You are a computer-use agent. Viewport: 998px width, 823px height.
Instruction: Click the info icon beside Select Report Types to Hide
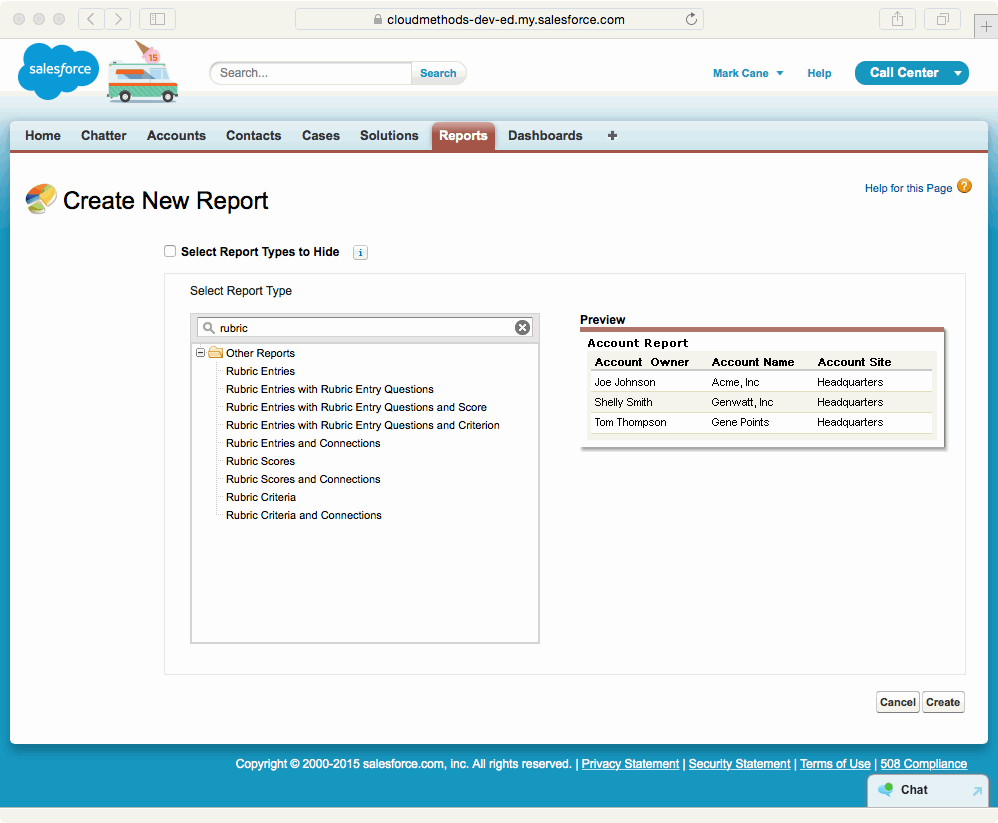(360, 253)
